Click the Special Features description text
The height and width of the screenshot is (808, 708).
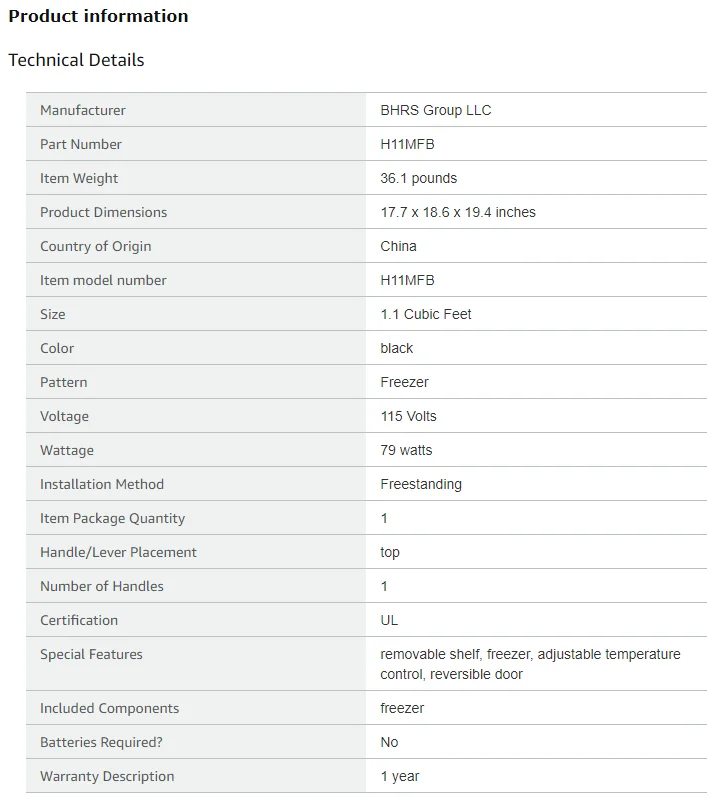click(530, 664)
